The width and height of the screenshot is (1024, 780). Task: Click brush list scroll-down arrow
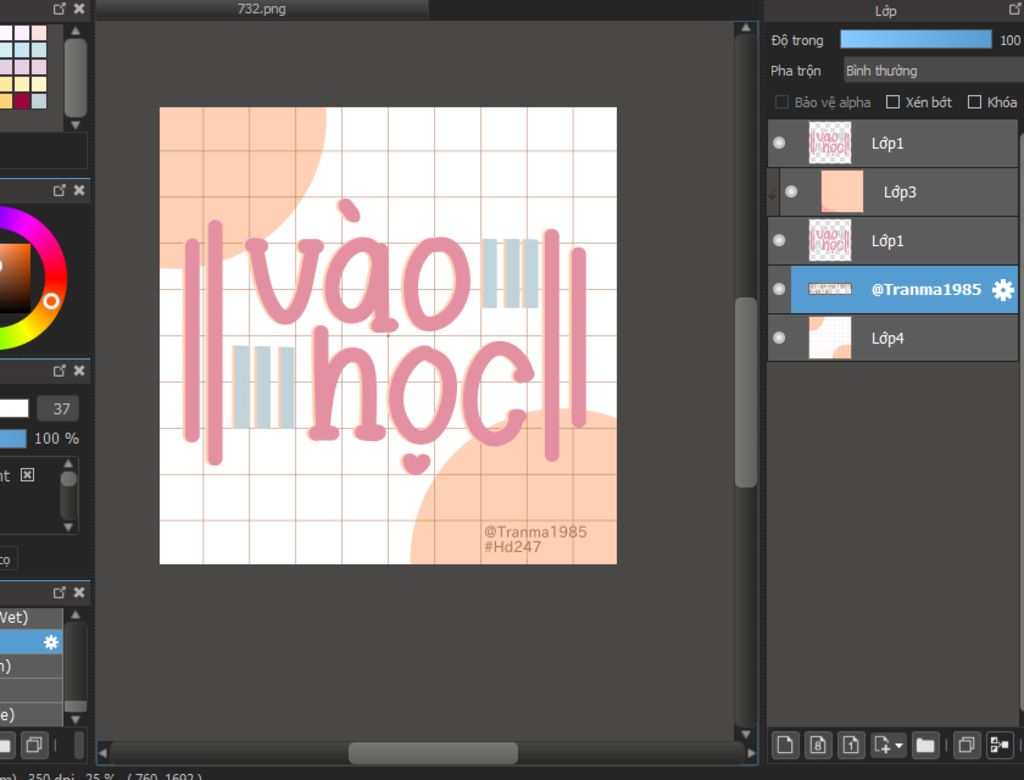76,719
